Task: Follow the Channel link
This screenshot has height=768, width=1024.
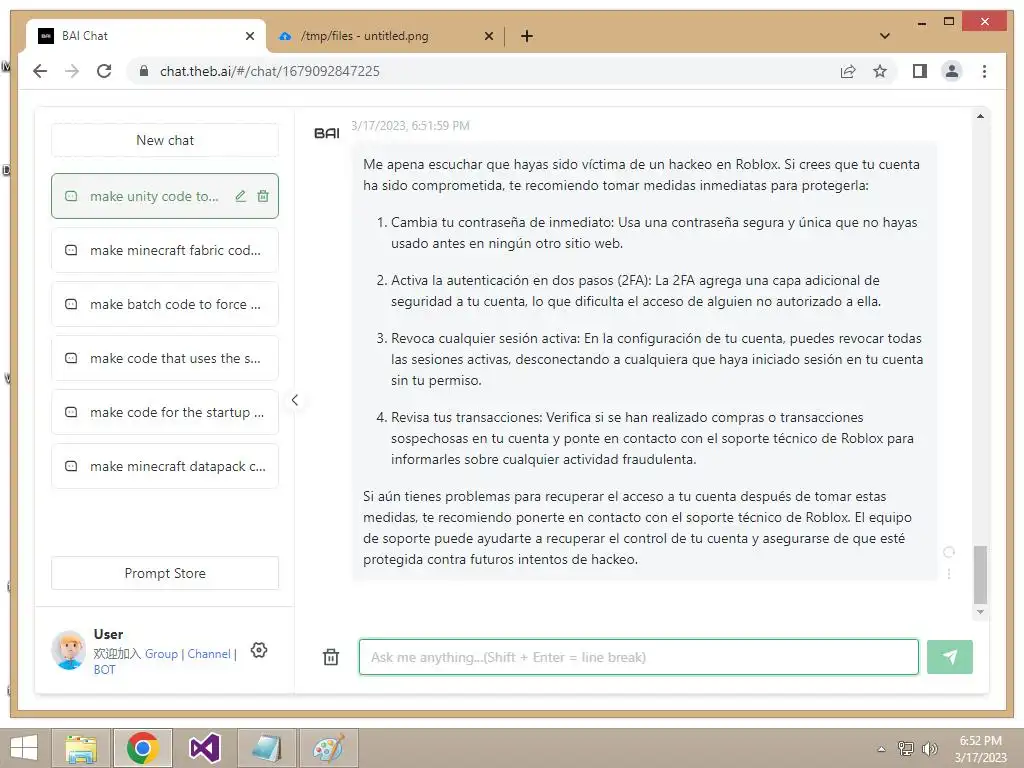Action: (209, 654)
